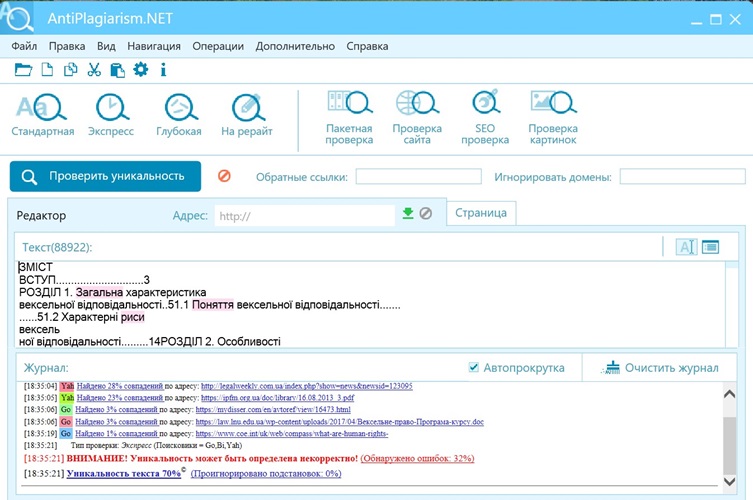Start the На рерайт check
This screenshot has width=753, height=500.
pos(247,116)
